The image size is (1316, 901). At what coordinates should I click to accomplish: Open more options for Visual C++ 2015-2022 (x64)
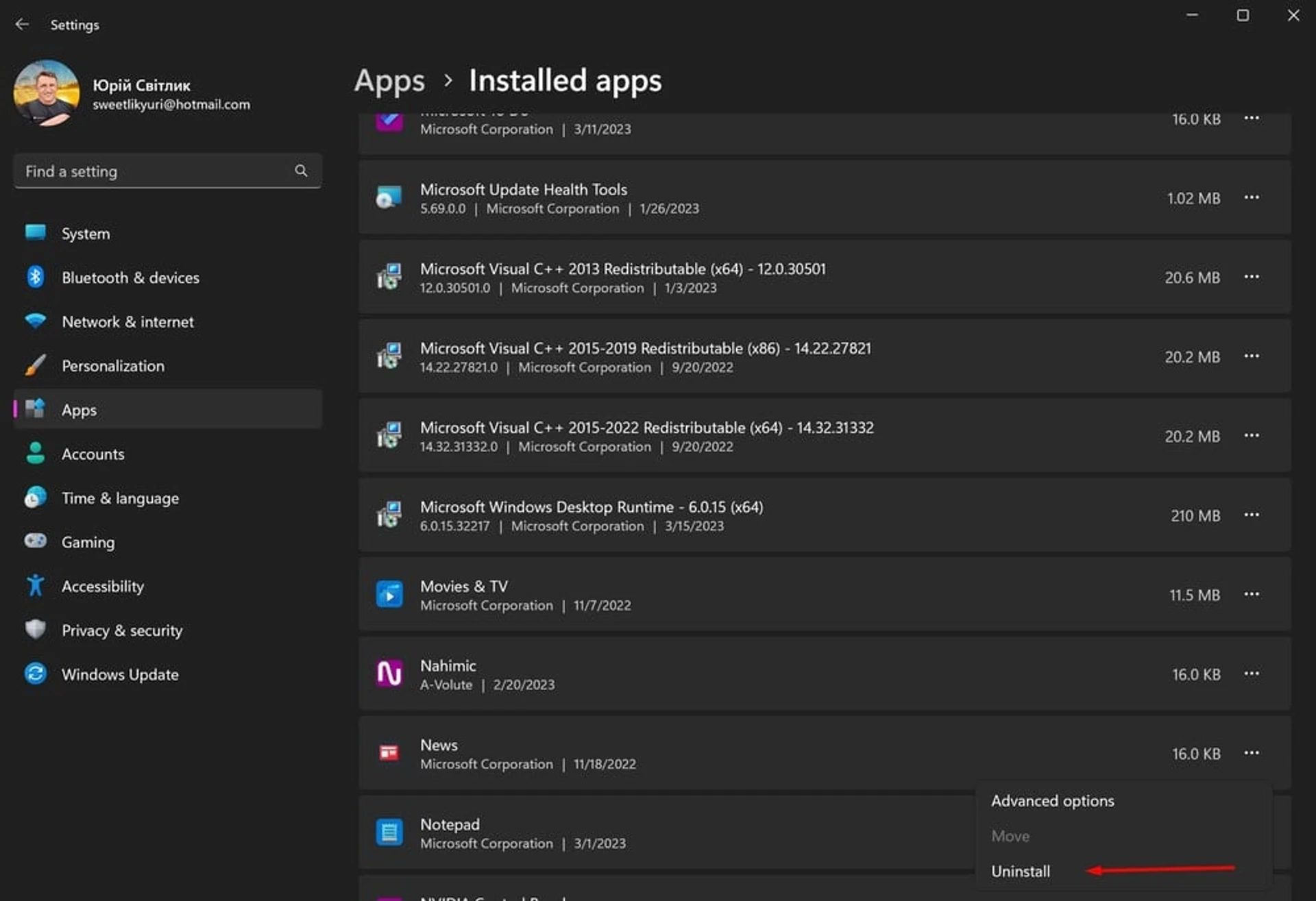[x=1252, y=436]
